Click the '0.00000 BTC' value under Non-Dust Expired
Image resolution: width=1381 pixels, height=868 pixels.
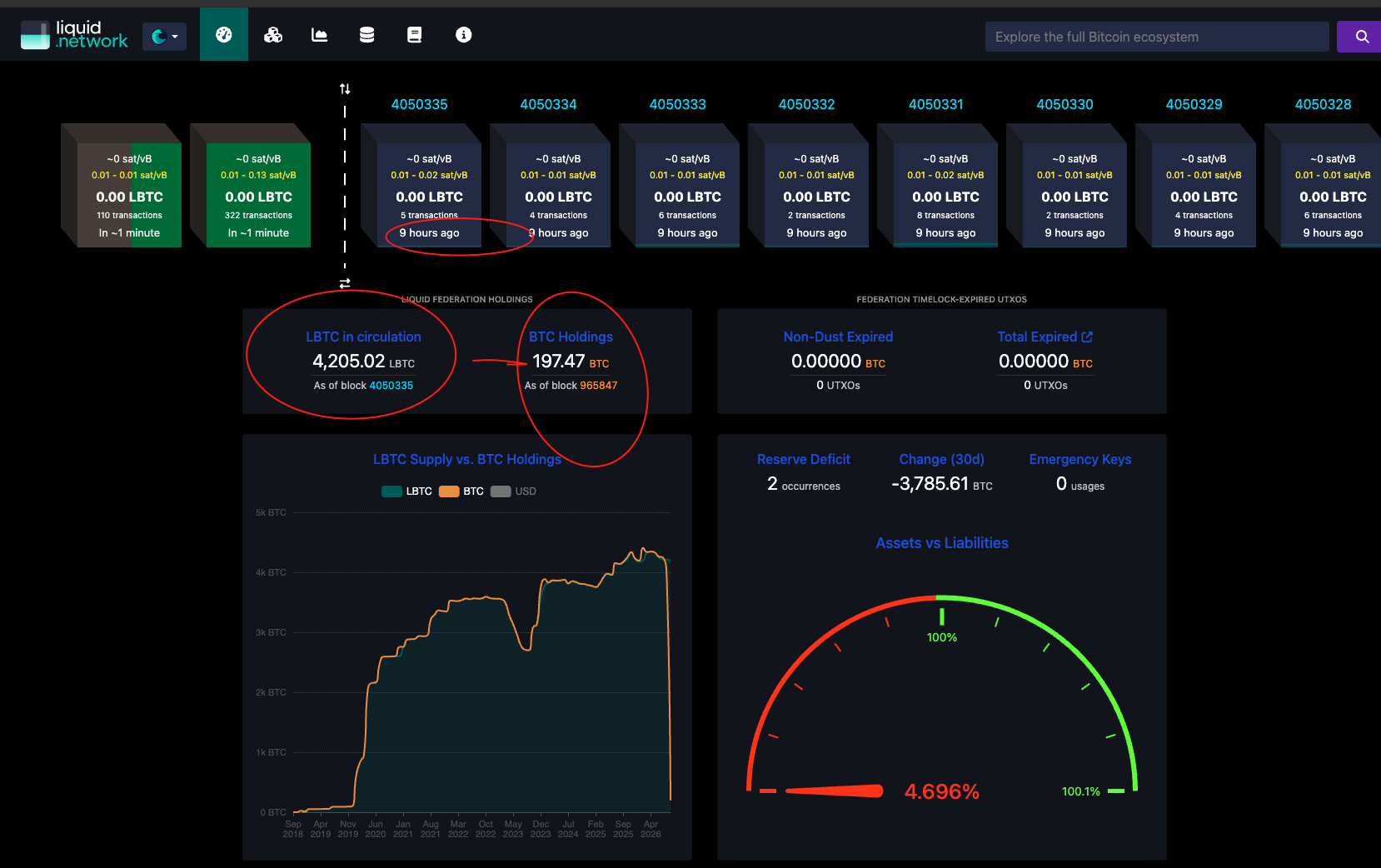pos(838,362)
